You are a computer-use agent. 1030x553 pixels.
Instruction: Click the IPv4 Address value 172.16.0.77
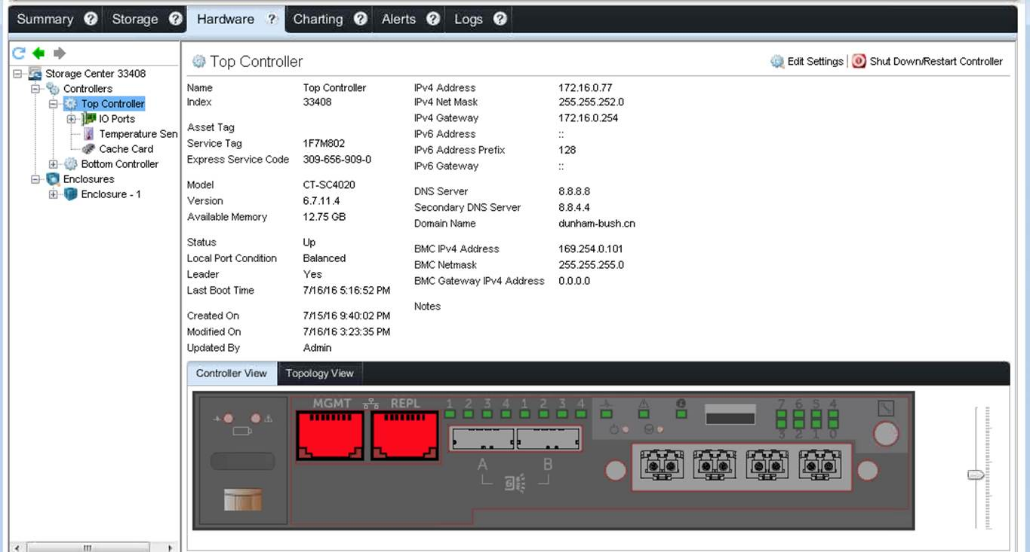(585, 87)
